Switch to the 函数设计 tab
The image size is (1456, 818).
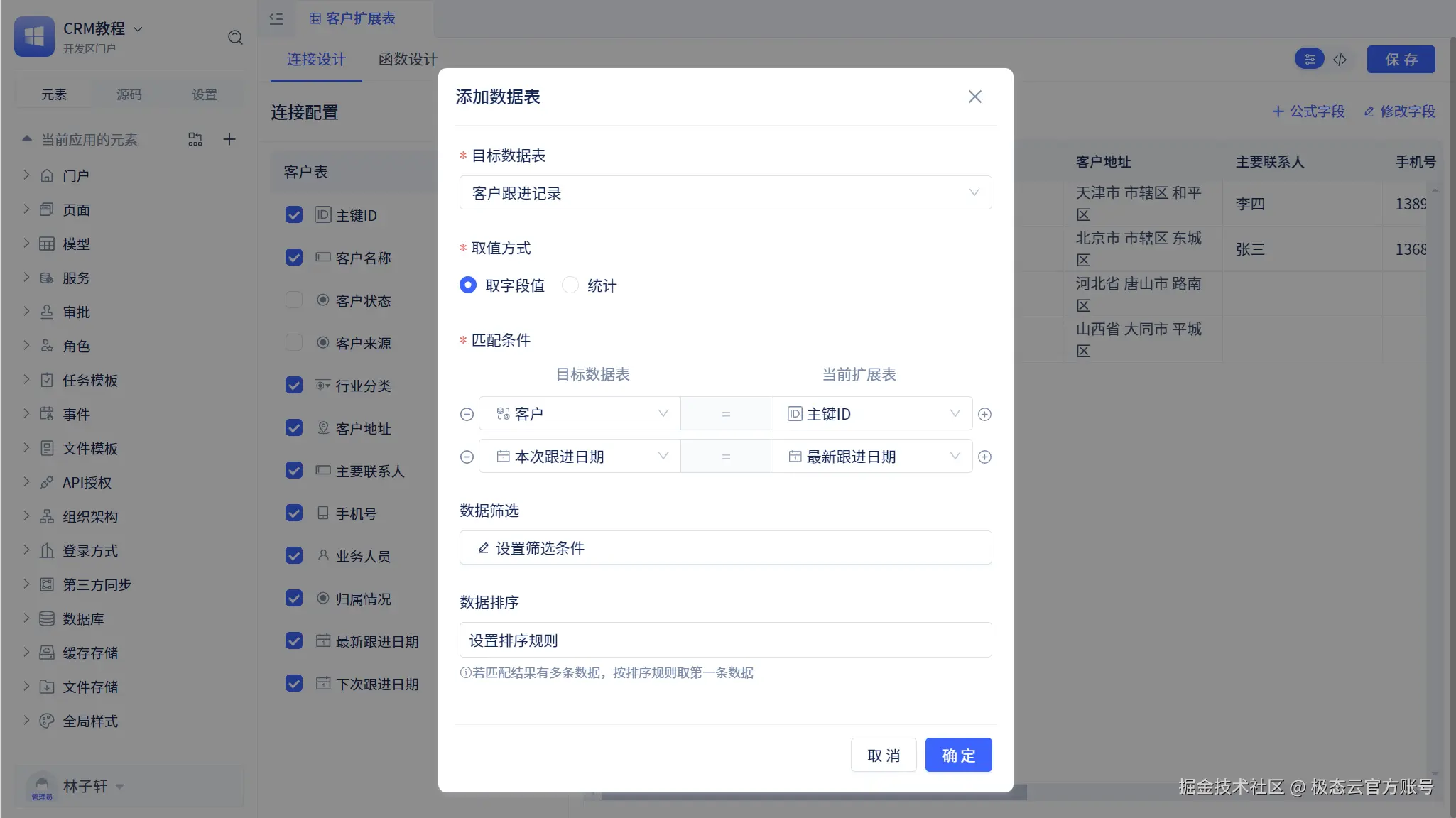(408, 59)
